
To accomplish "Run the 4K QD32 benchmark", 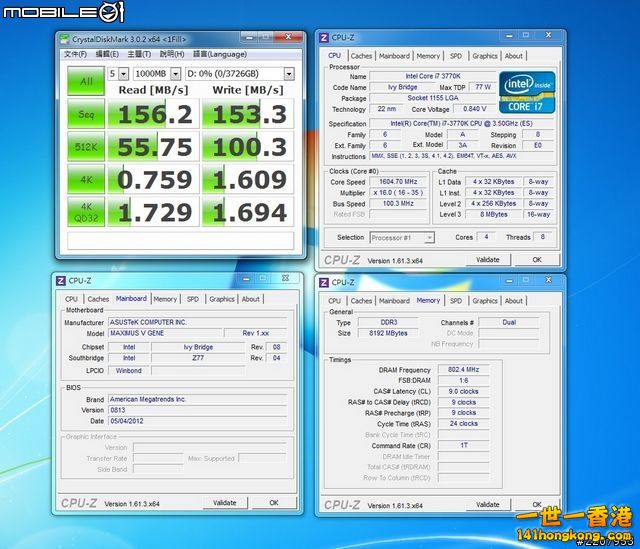I will tap(86, 212).
